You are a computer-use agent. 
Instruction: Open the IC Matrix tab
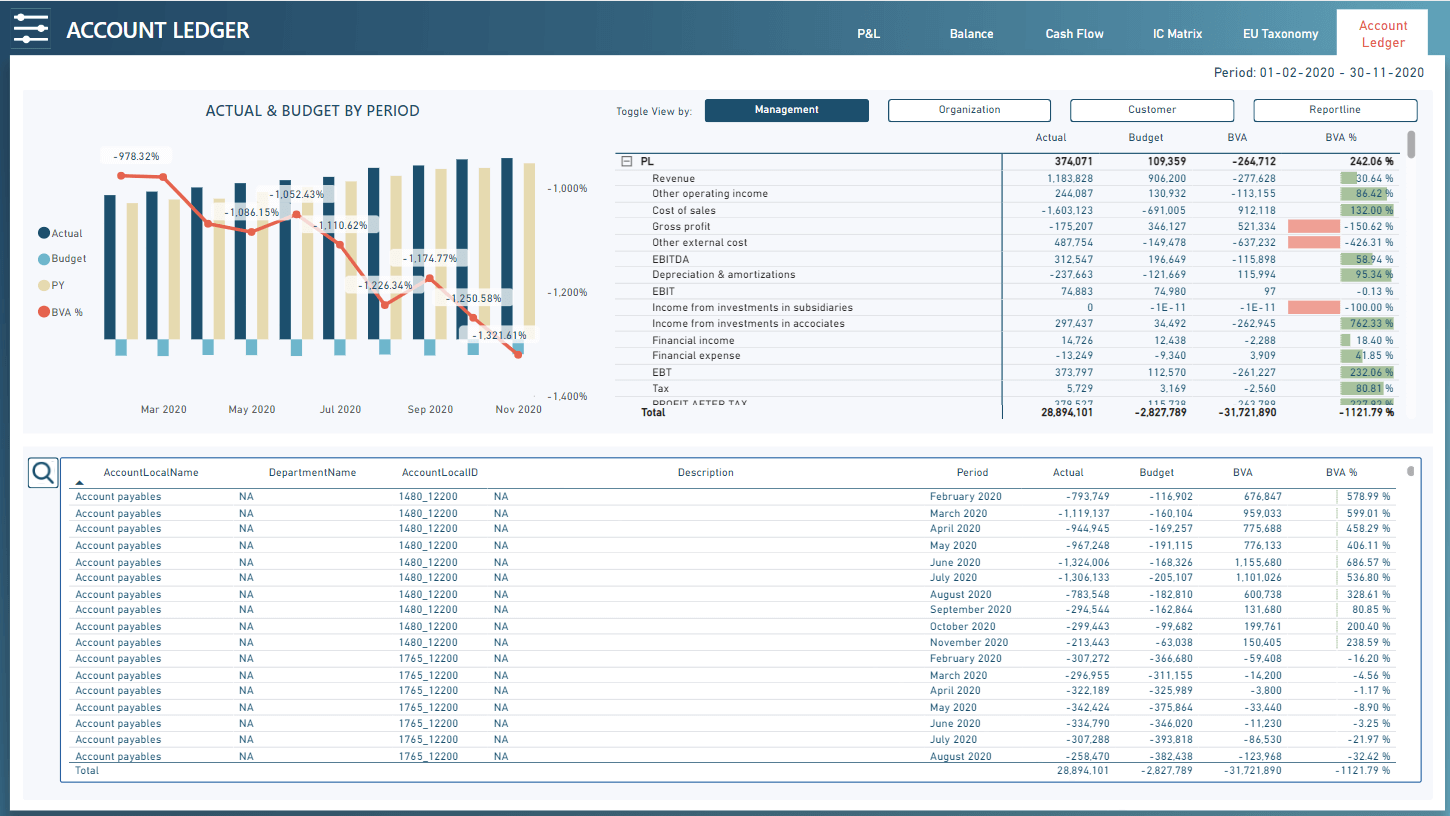pyautogui.click(x=1178, y=34)
